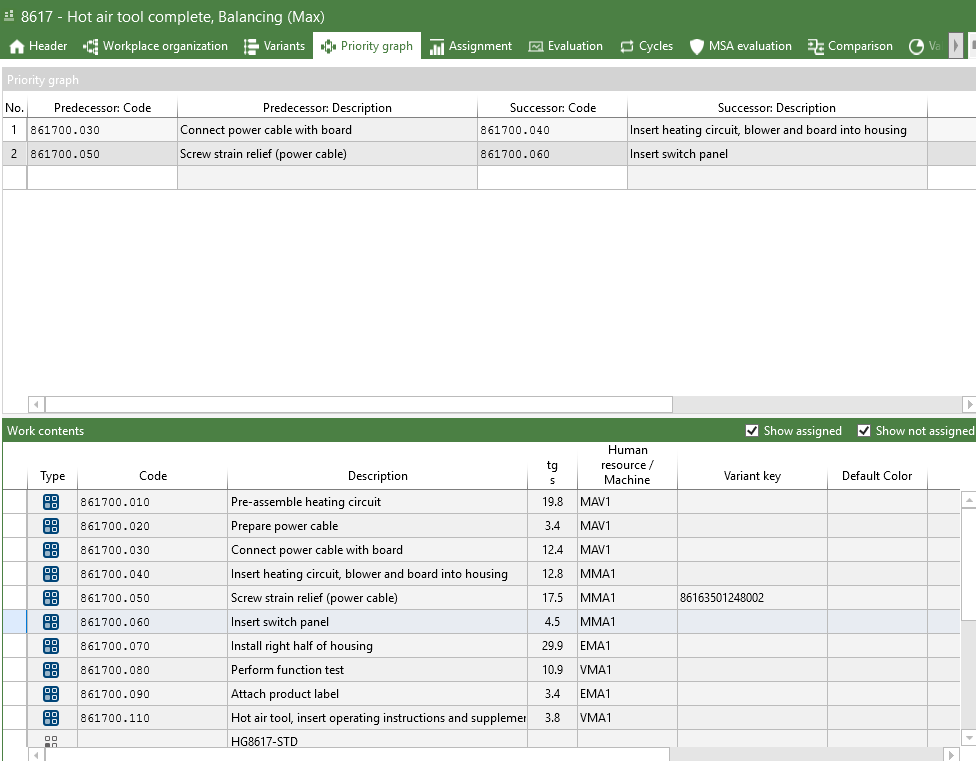976x761 pixels.
Task: Click the Variants tab icon
Action: point(251,46)
